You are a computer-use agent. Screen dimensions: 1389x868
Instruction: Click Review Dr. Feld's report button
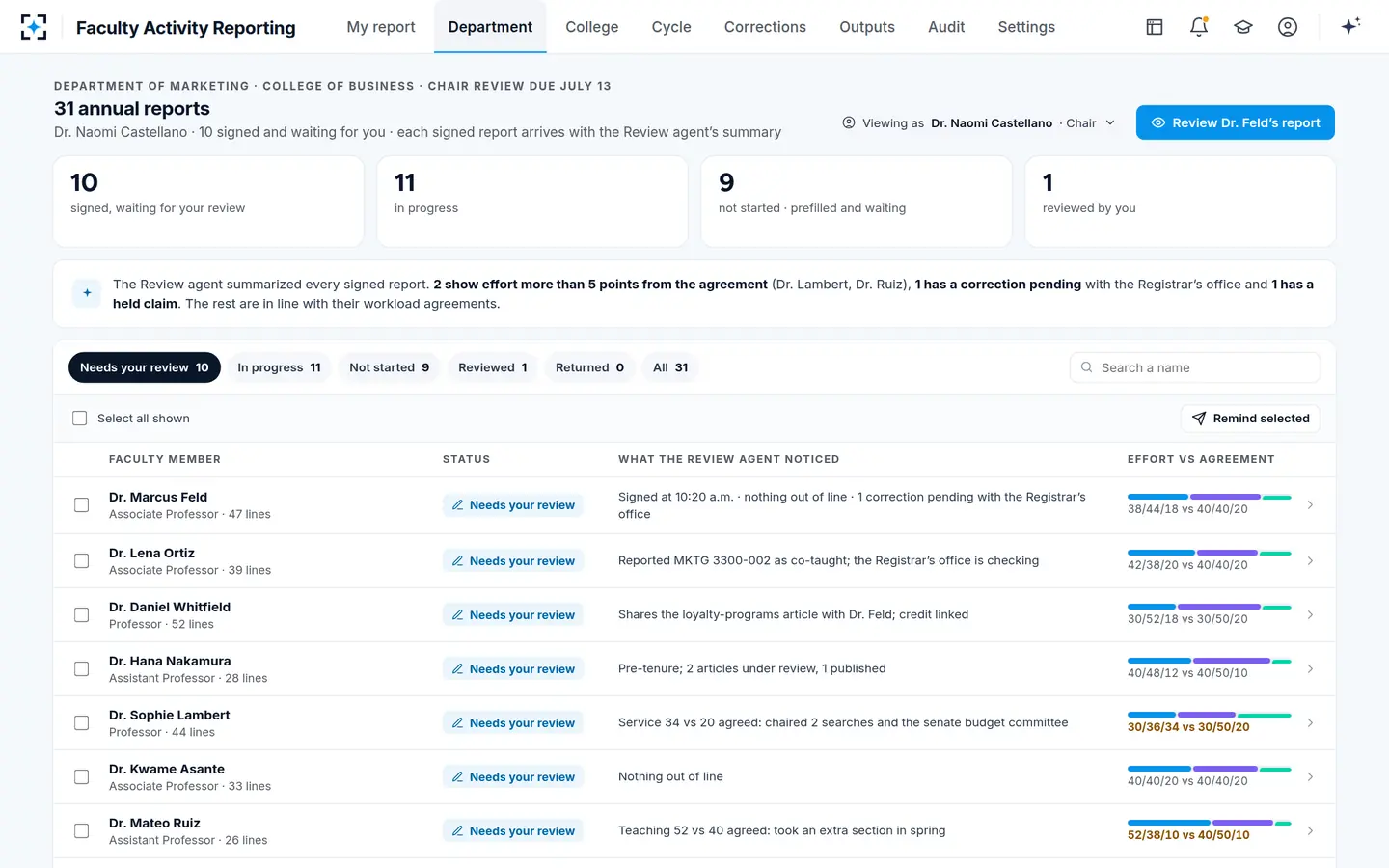tap(1236, 122)
